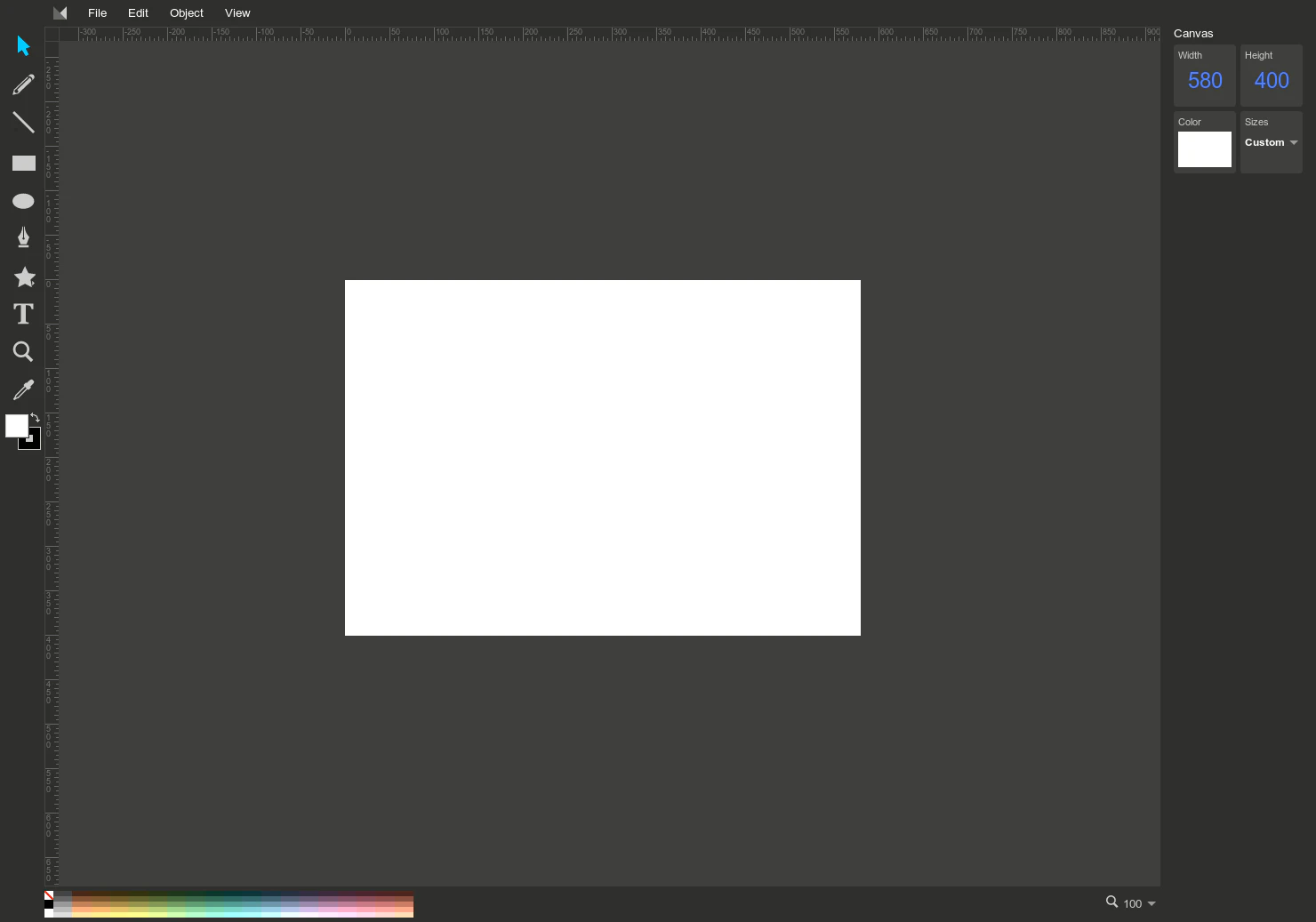Pick a color from the bottom palette strip
The width and height of the screenshot is (1316, 922).
[222, 904]
